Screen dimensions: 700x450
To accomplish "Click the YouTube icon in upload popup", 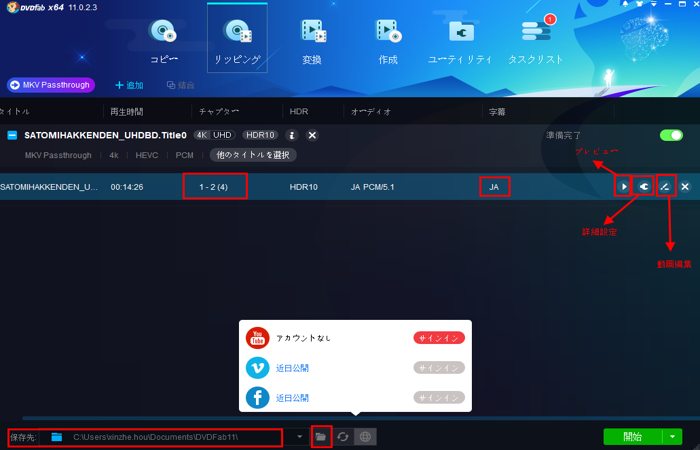I will tap(258, 338).
